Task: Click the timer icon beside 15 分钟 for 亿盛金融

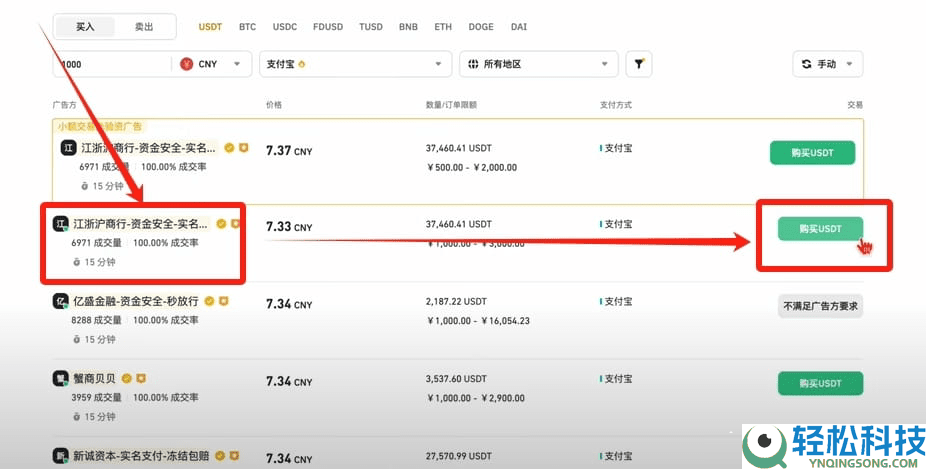Action: 76,340
